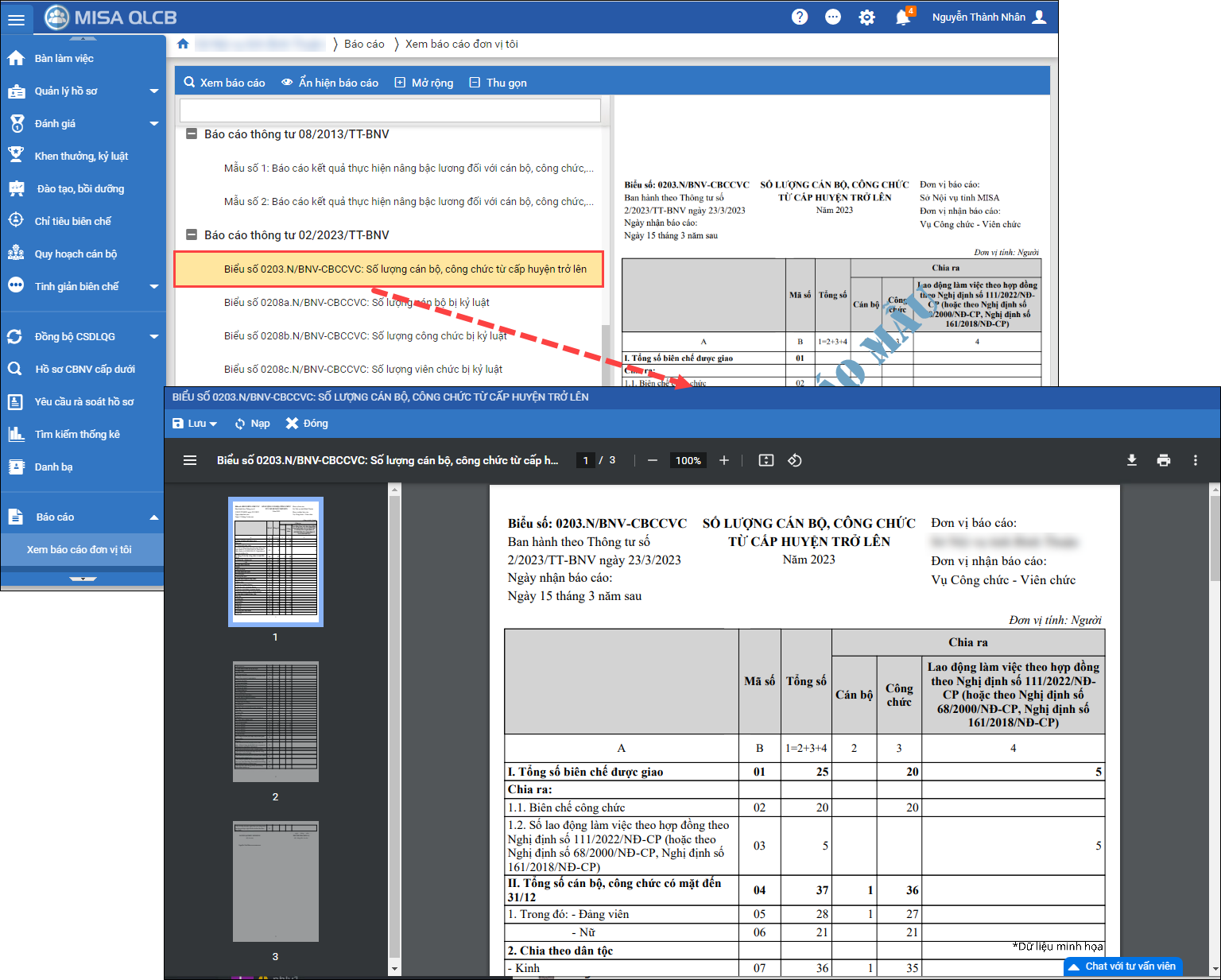Print the report using printer icon

(x=1164, y=460)
